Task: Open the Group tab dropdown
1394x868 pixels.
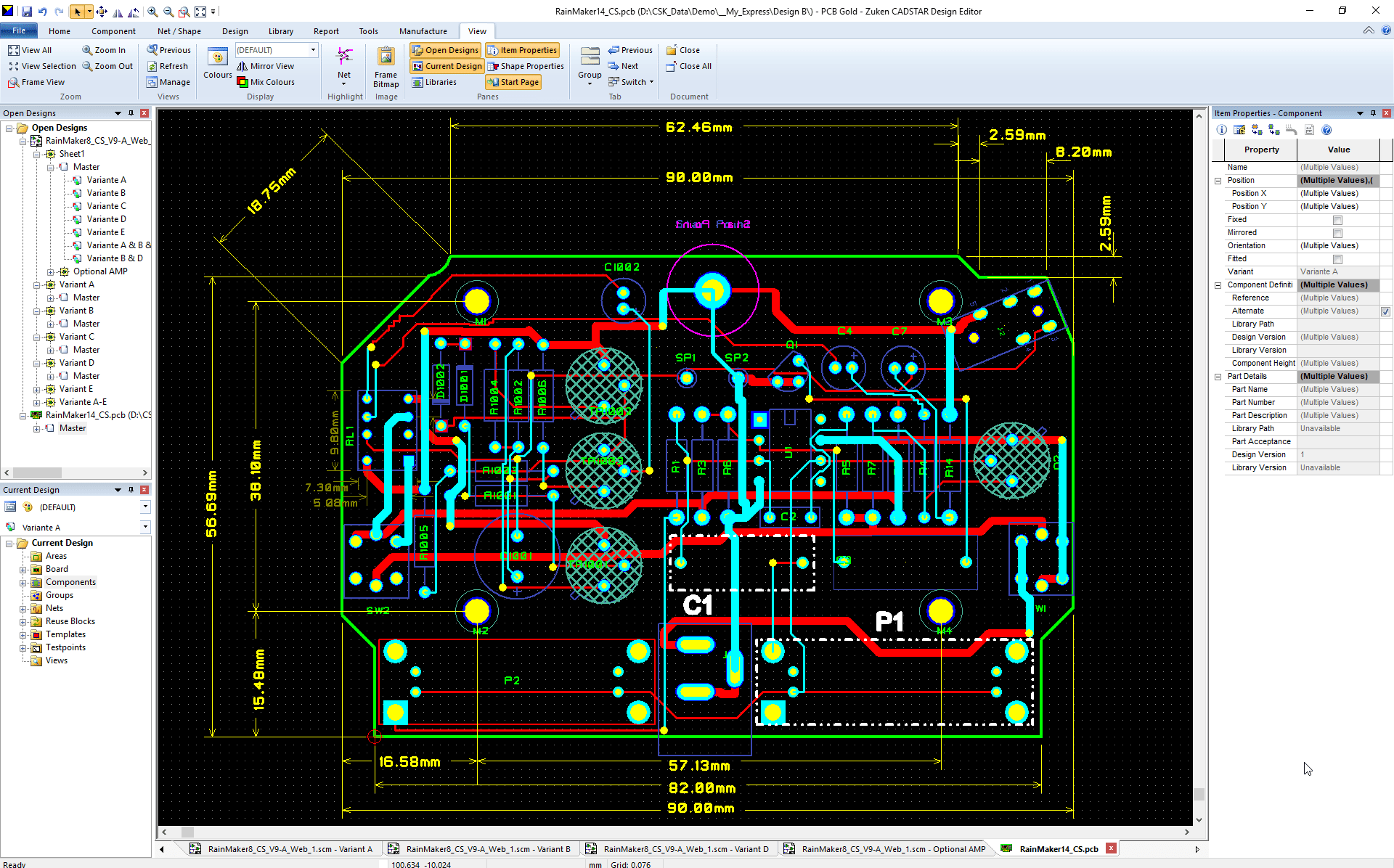Action: (x=590, y=83)
